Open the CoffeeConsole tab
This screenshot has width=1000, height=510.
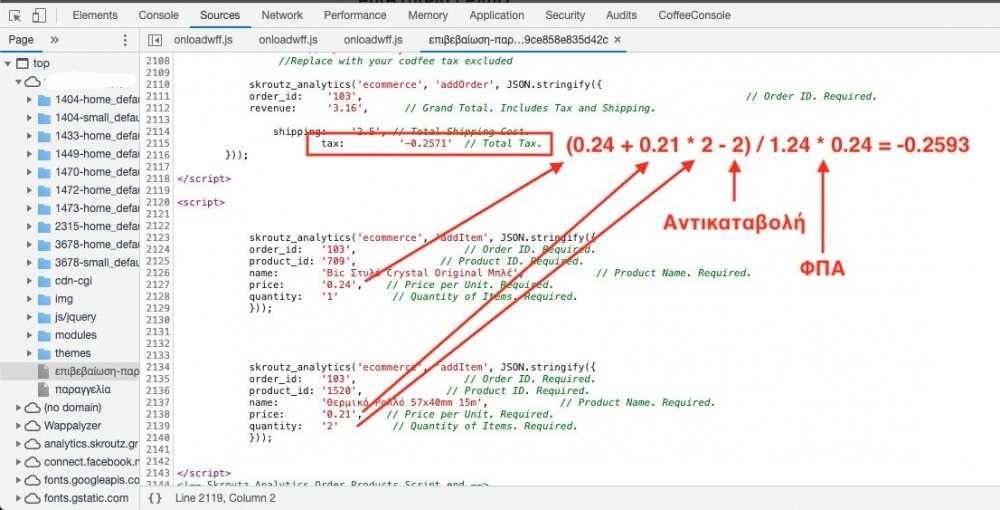pos(695,15)
